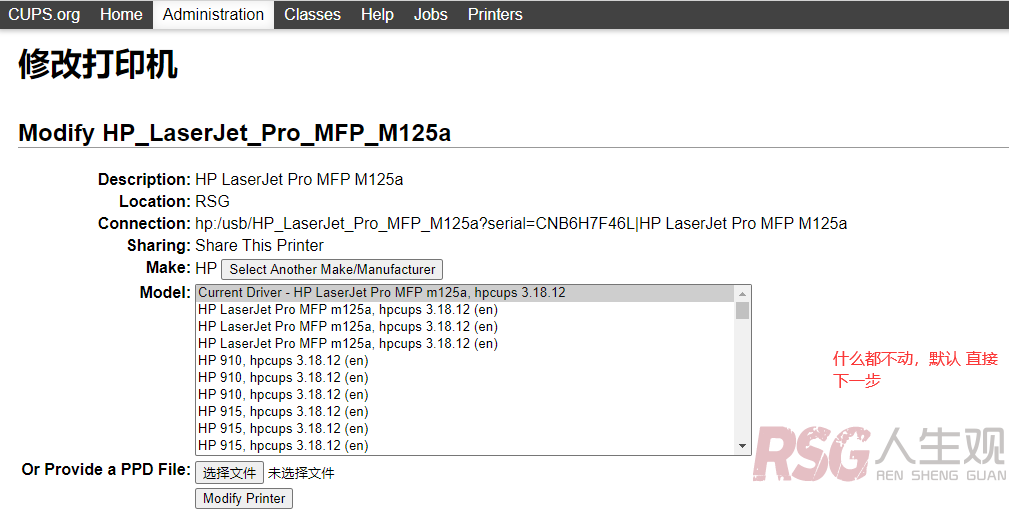Viewport: 1009px width, 526px height.
Task: Go to the Home tab
Action: (121, 14)
